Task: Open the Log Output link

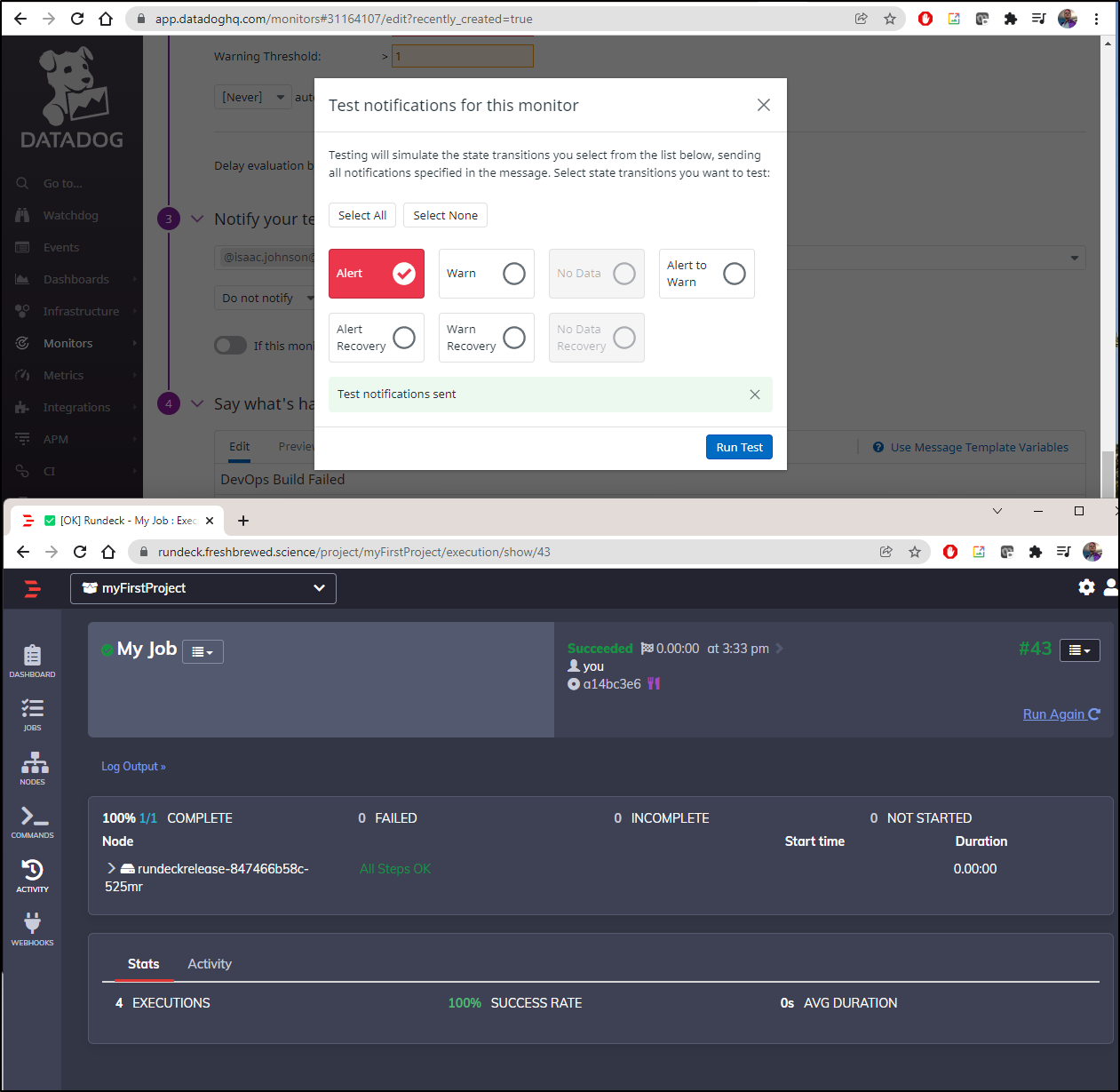Action: point(133,766)
